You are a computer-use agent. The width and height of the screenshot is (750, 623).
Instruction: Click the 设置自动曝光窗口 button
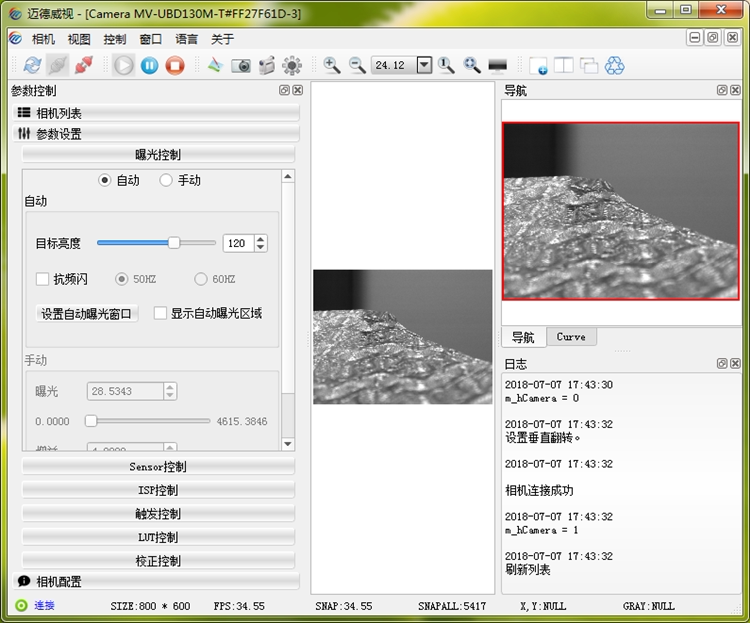(87, 314)
